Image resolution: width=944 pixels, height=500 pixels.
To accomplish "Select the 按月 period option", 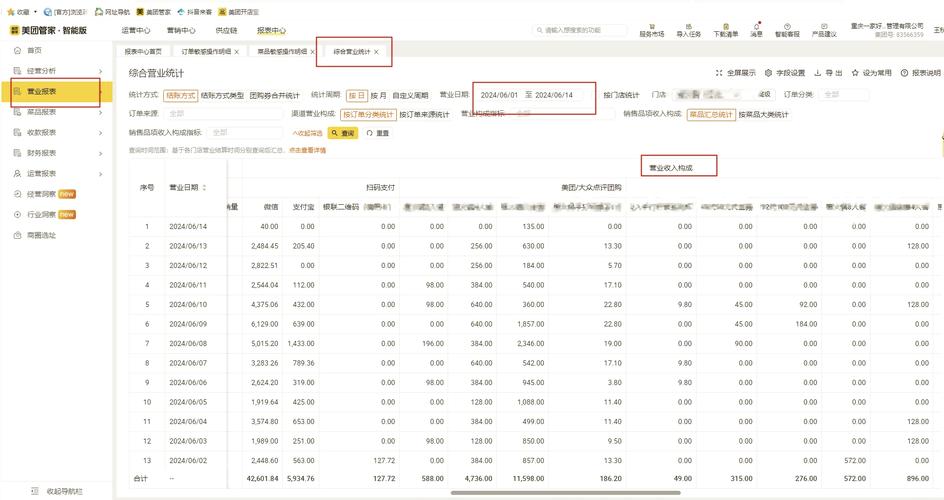I will point(378,95).
